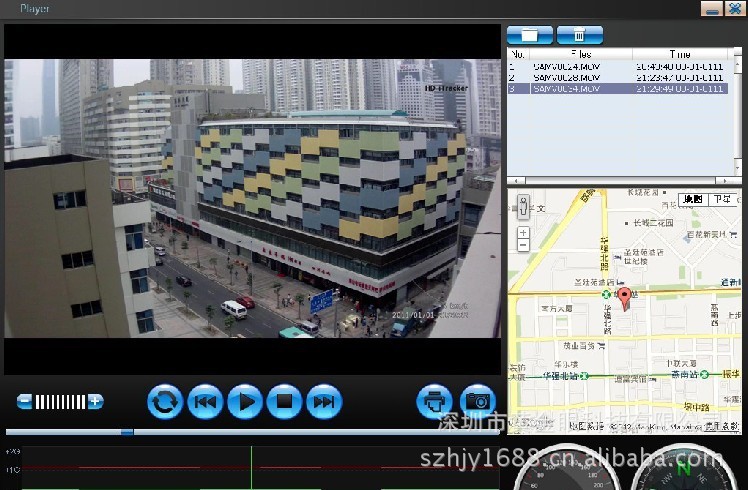Skip to the previous video

coord(205,402)
